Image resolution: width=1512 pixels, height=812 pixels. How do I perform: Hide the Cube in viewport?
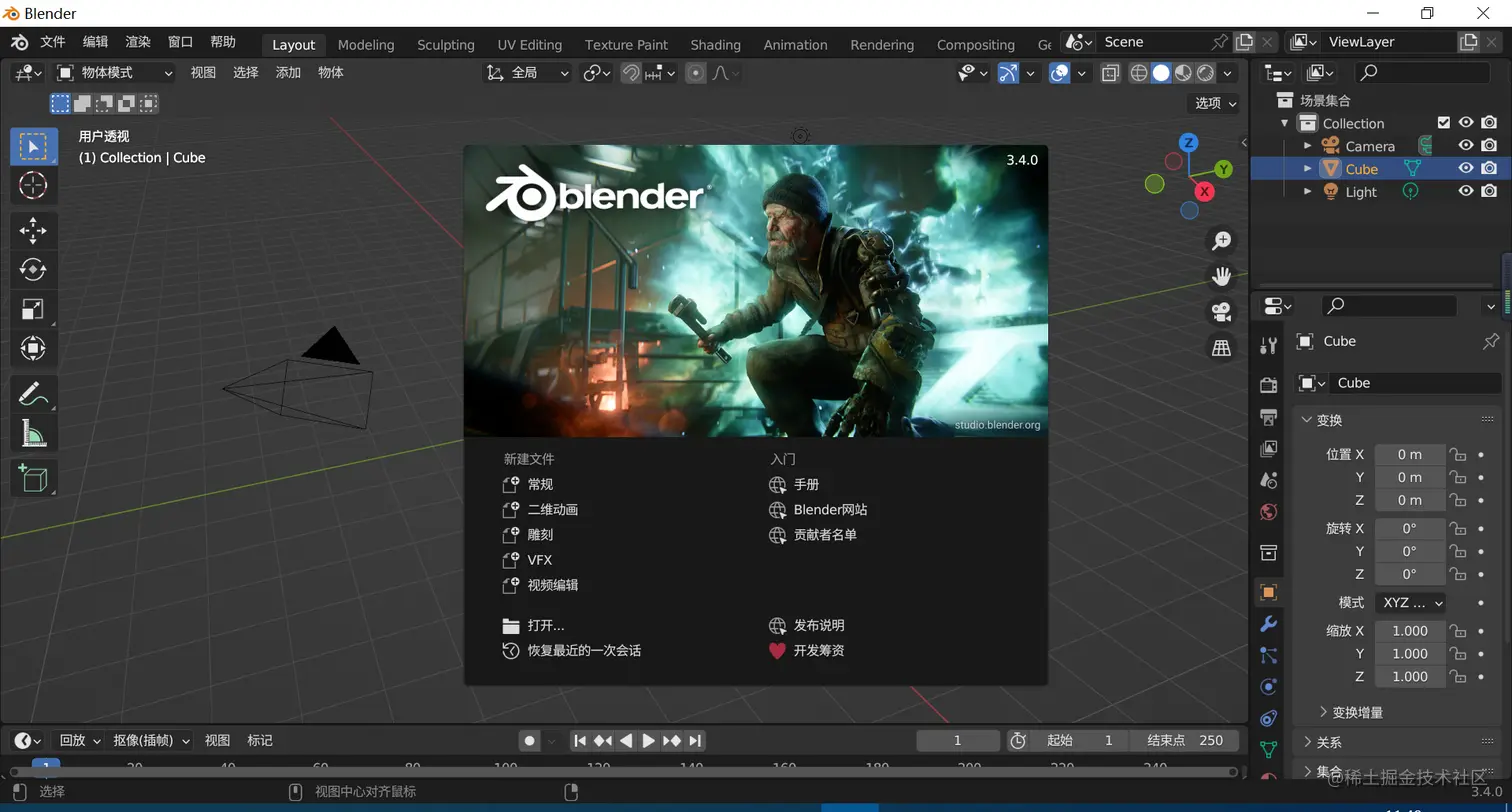pos(1466,169)
